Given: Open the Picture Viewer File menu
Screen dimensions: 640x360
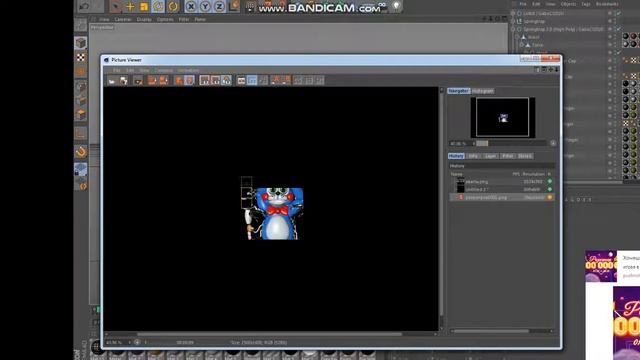Looking at the screenshot, I should pos(117,71).
